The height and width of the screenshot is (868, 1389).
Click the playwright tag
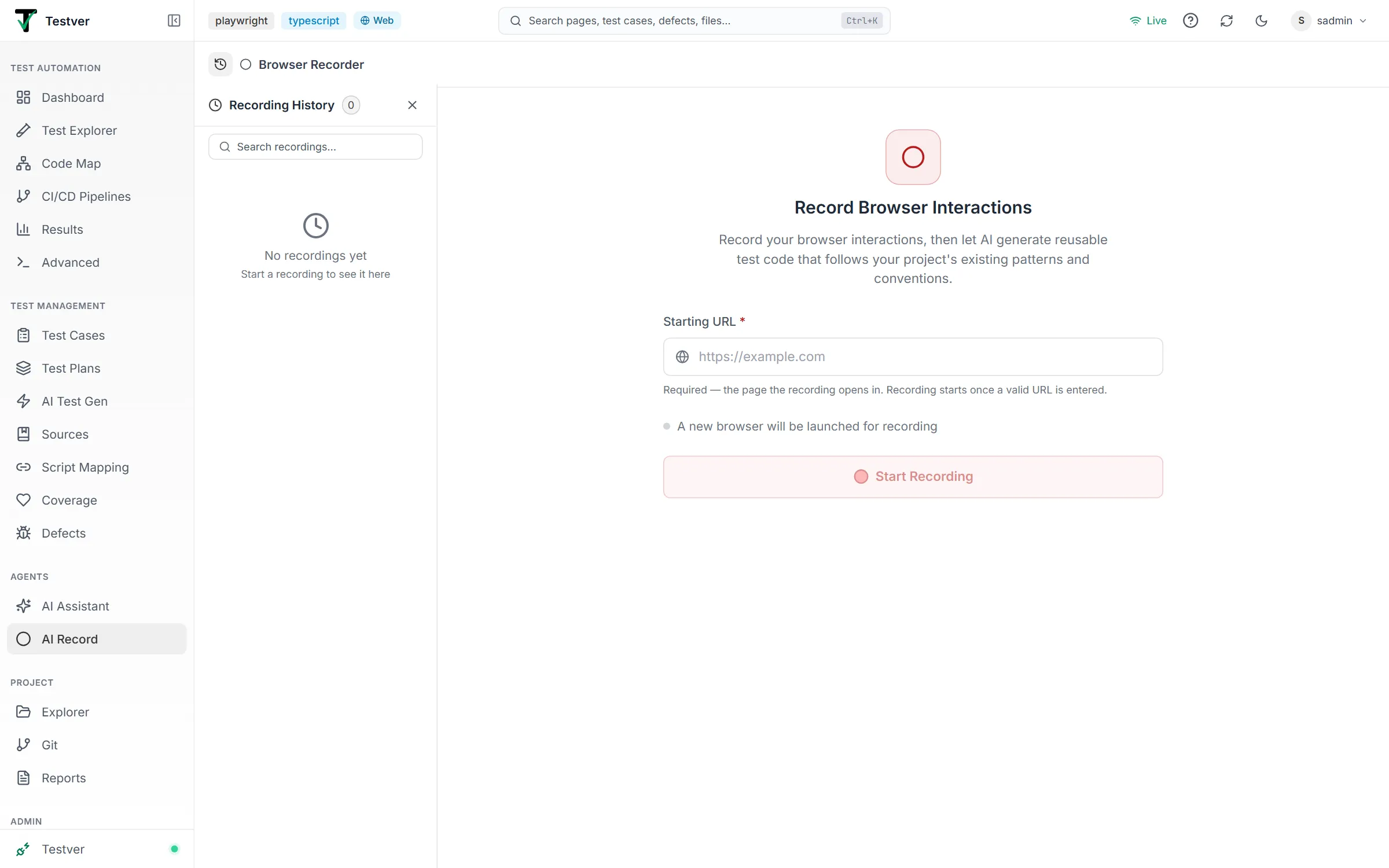coord(241,21)
